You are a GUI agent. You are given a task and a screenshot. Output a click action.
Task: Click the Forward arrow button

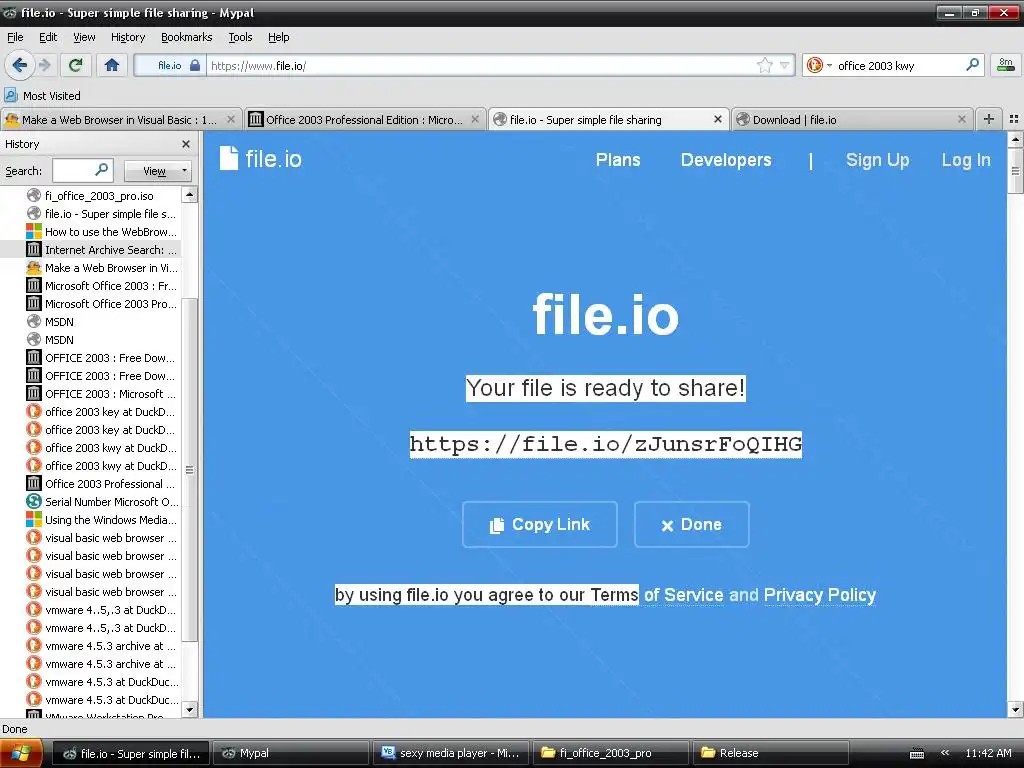coord(44,65)
